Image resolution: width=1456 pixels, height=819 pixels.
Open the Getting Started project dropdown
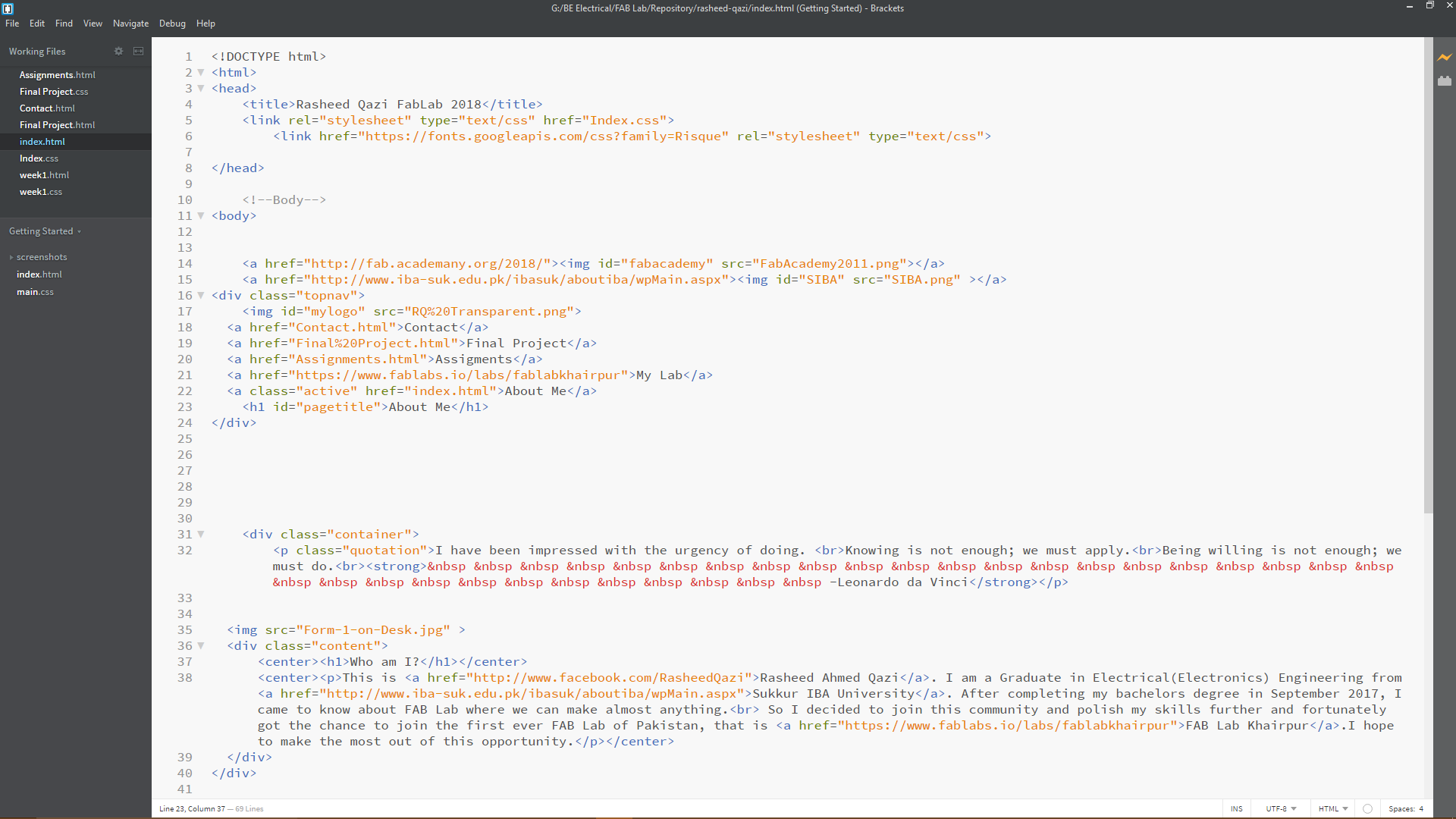45,231
